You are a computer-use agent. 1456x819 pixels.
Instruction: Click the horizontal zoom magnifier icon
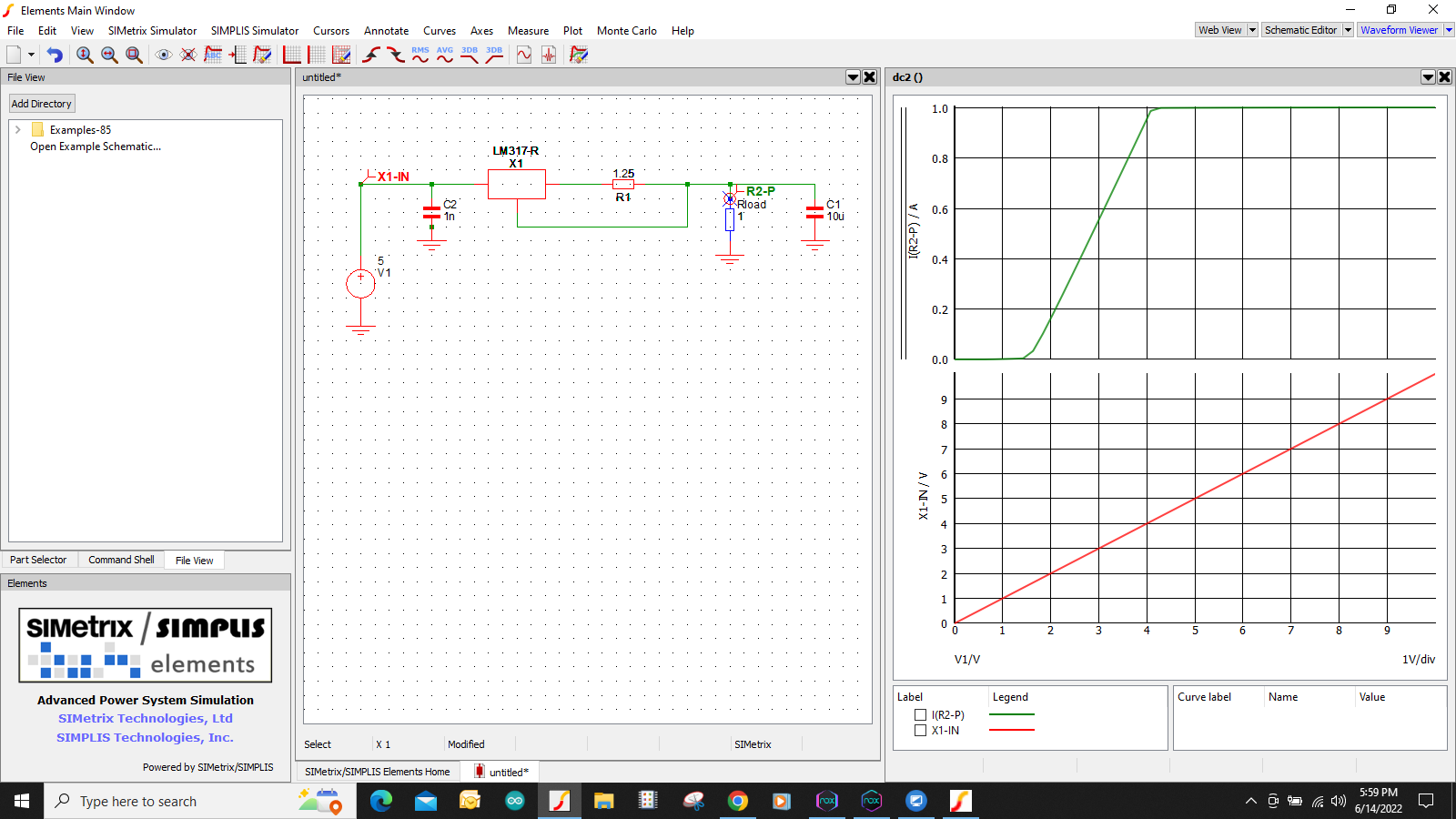[109, 55]
